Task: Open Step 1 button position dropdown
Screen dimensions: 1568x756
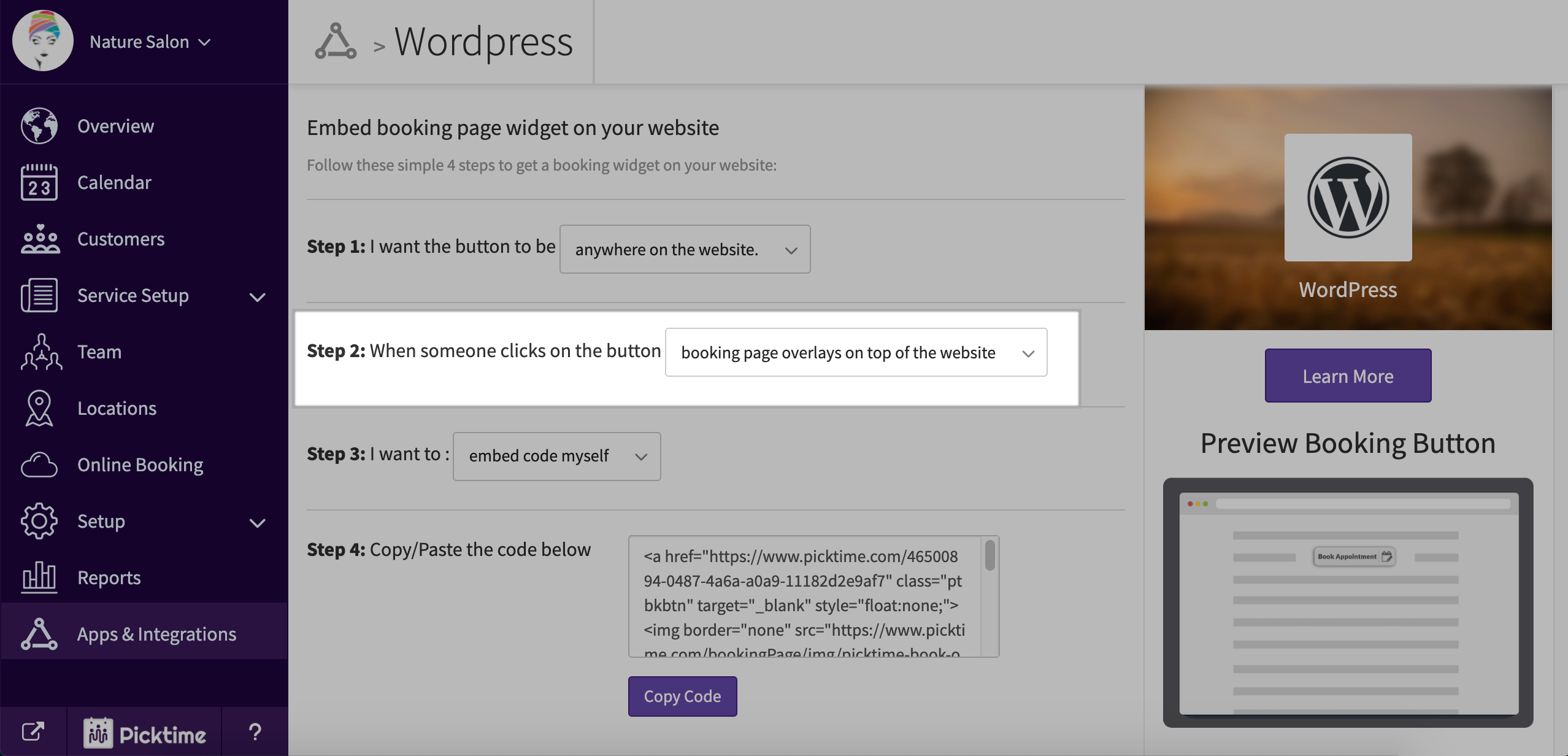Action: [685, 249]
